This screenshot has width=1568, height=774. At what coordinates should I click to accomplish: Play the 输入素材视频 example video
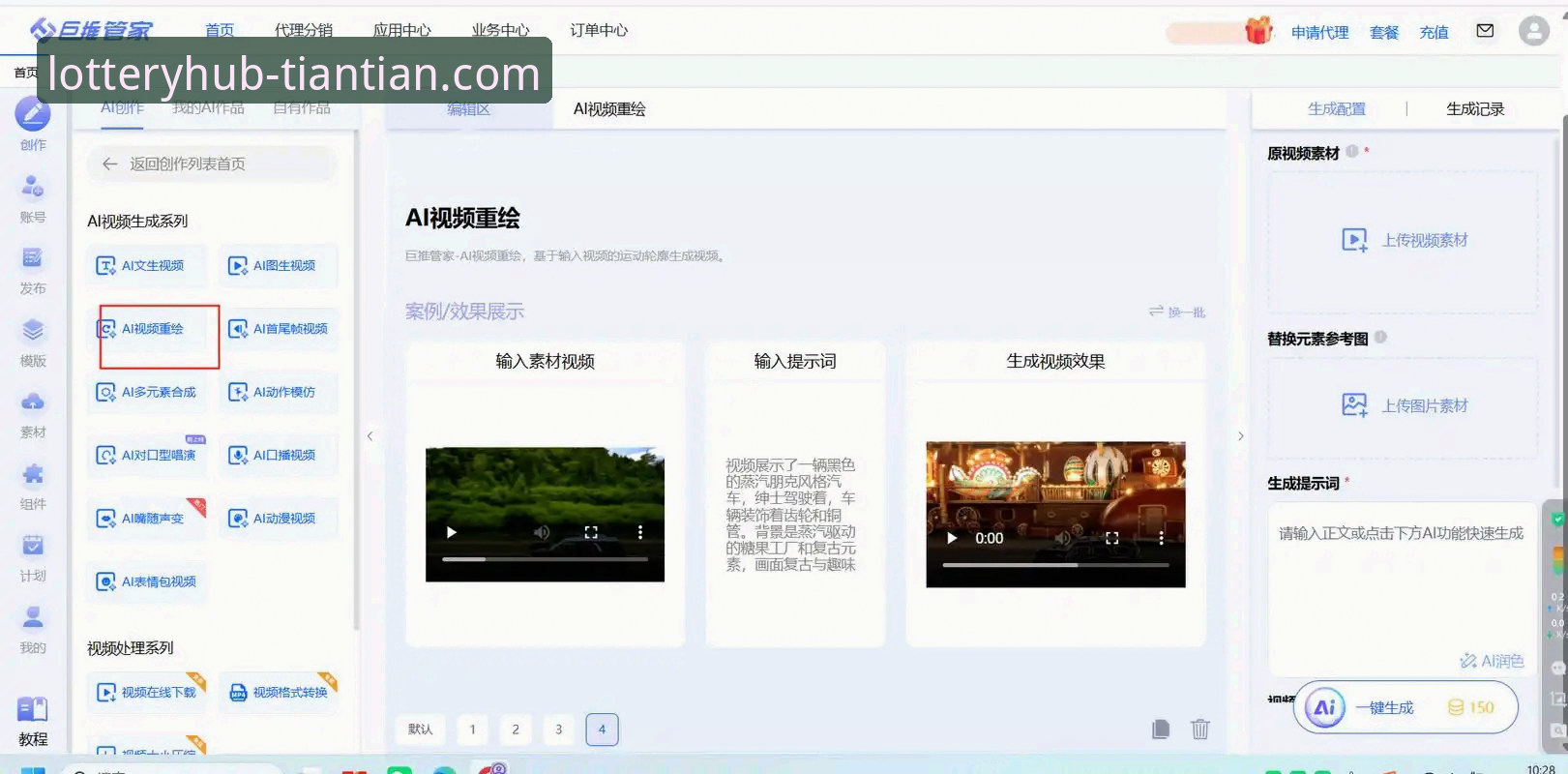point(451,532)
